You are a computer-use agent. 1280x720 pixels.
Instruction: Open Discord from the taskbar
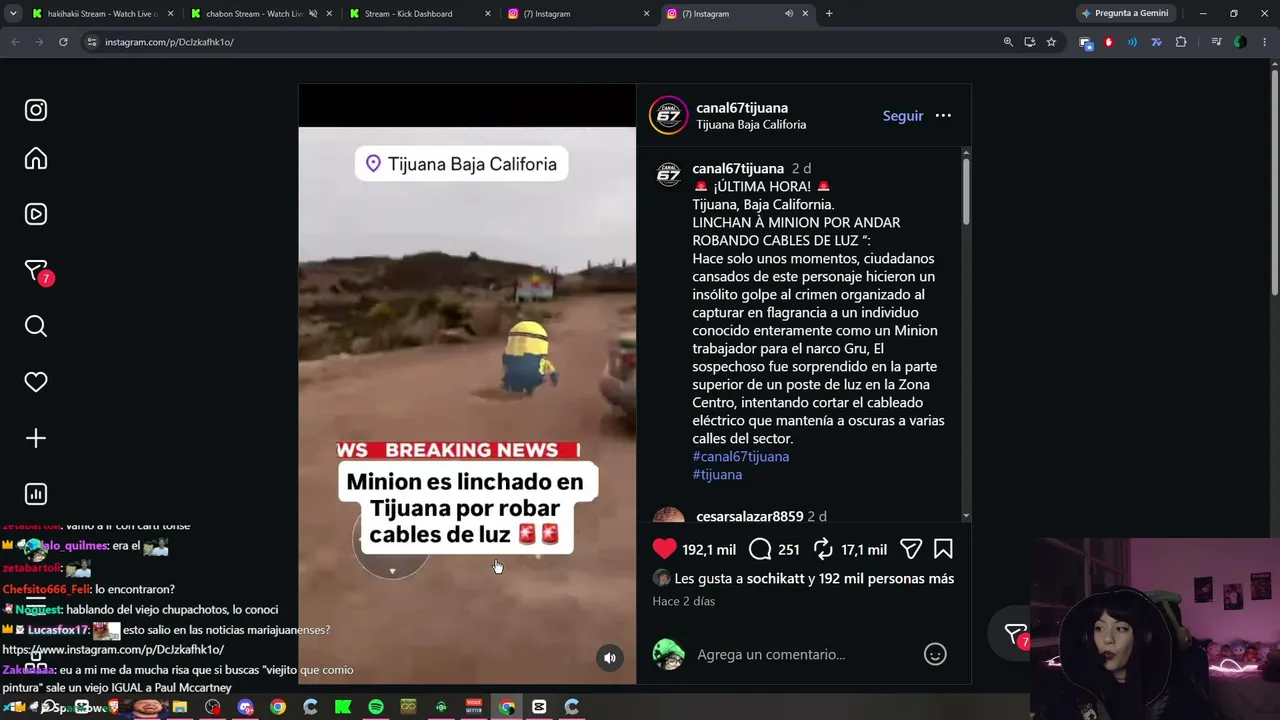click(245, 707)
